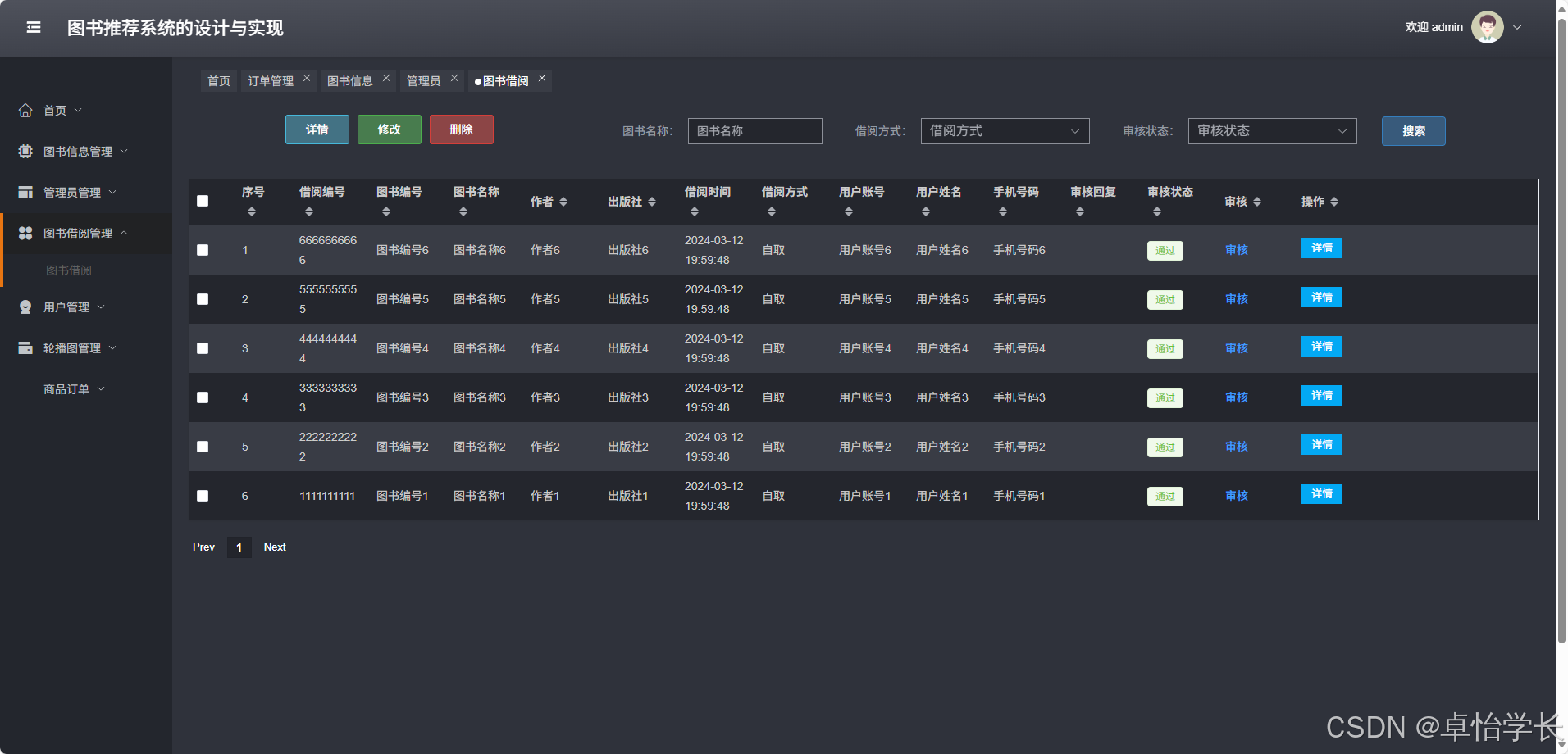Open the admin avatar picture

click(1487, 27)
